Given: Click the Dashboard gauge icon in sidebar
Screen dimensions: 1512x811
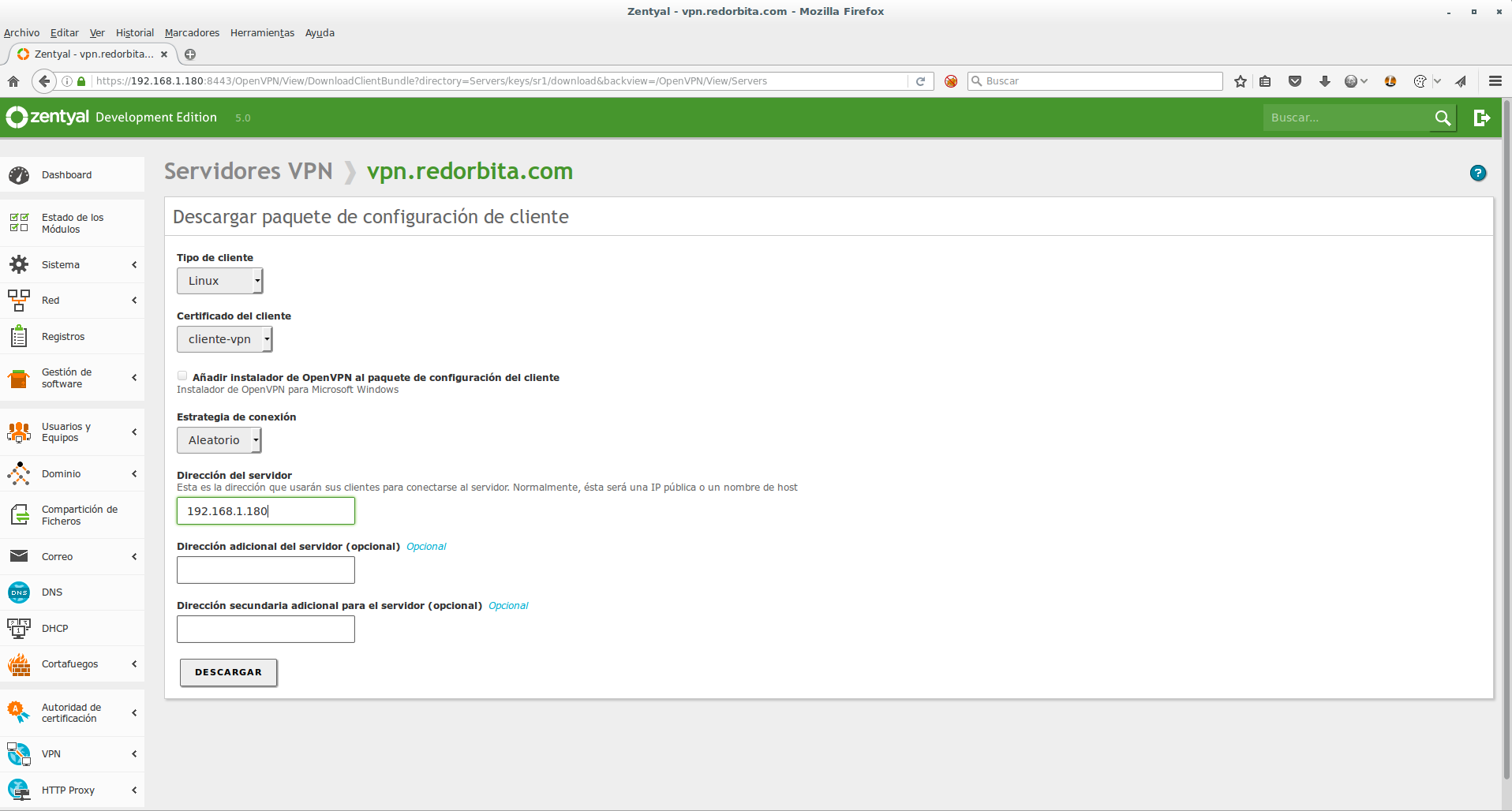Looking at the screenshot, I should 19,175.
